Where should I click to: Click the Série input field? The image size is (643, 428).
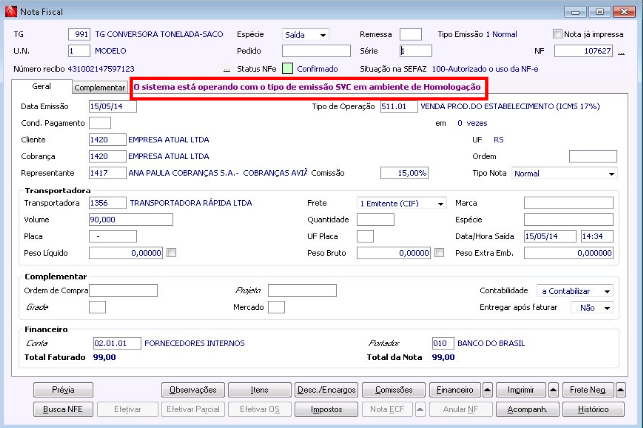coord(416,51)
